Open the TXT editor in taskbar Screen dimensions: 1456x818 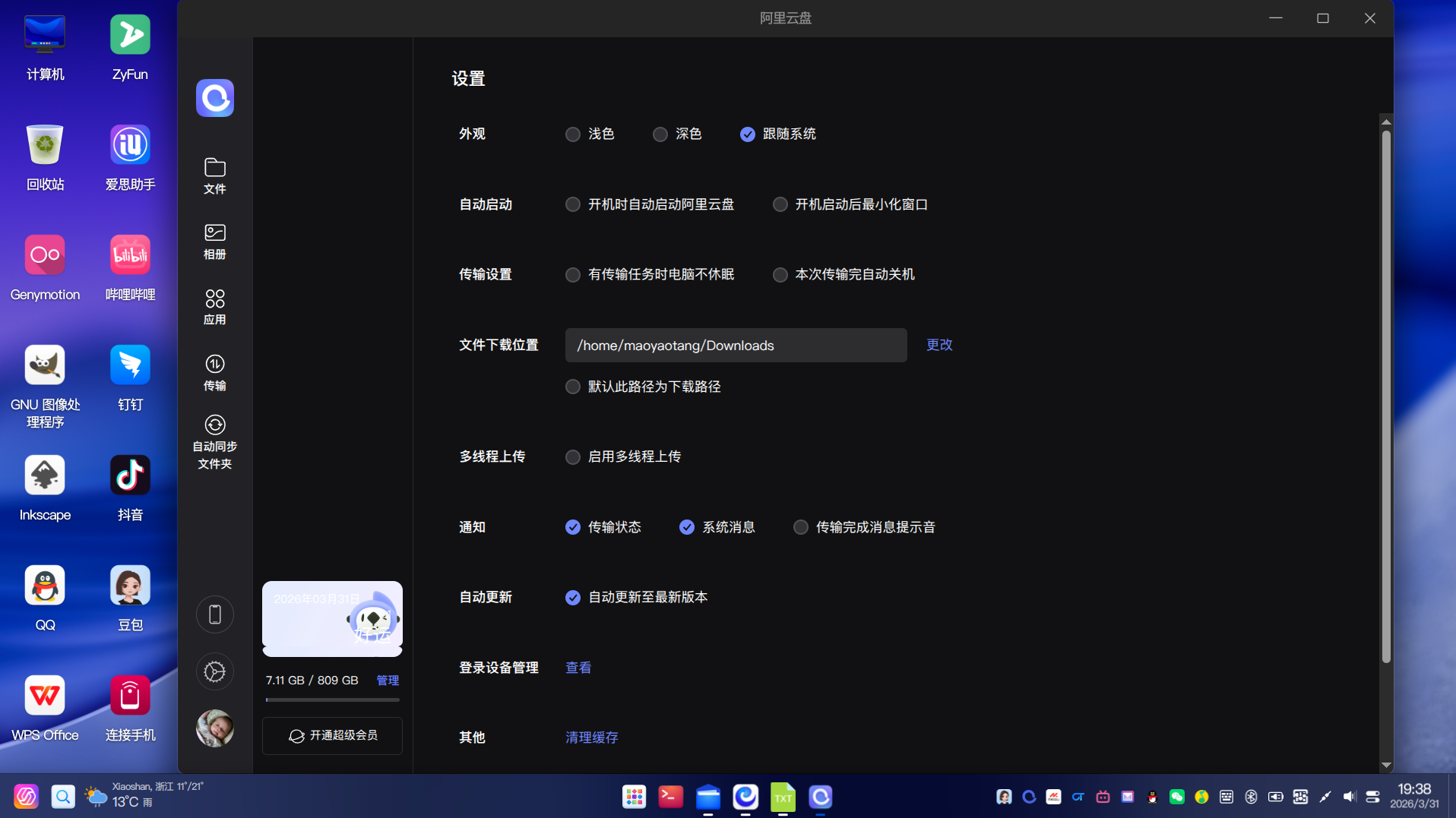tap(783, 797)
